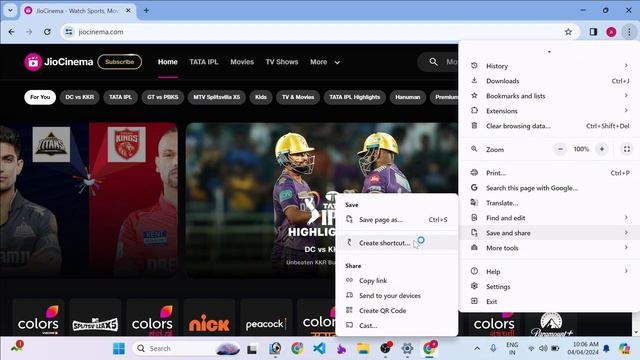This screenshot has width=640, height=360.
Task: Click the Chrome three-dot menu button
Action: [629, 32]
